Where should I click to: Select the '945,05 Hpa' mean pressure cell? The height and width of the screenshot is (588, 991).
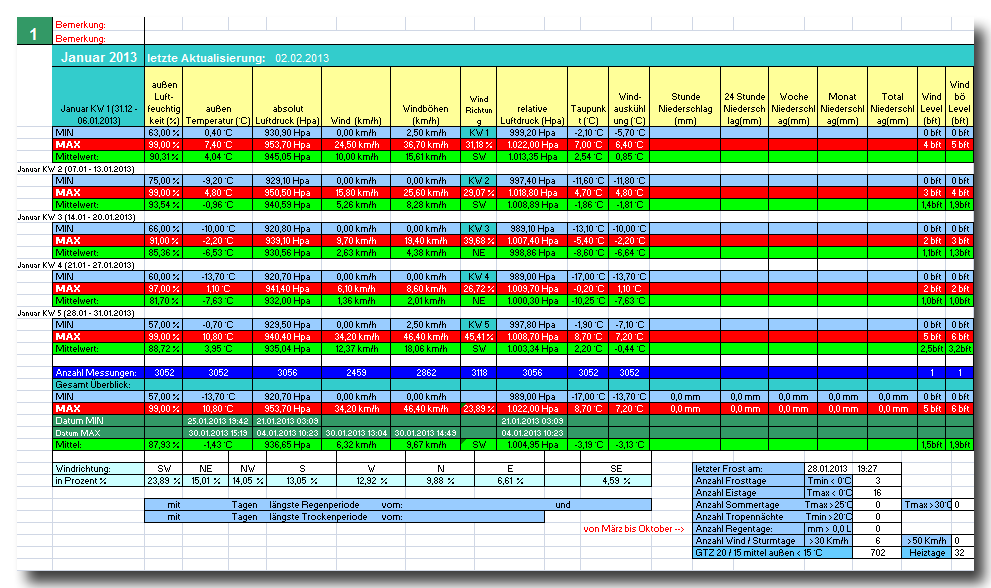[288, 157]
